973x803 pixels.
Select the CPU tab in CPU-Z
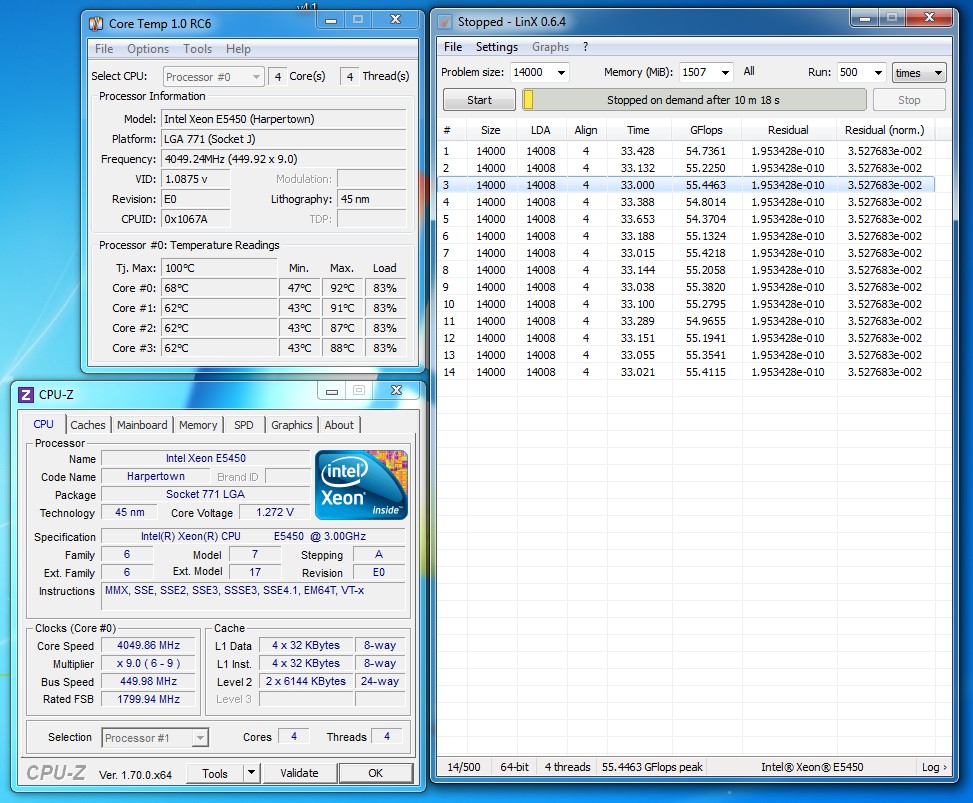click(x=43, y=424)
